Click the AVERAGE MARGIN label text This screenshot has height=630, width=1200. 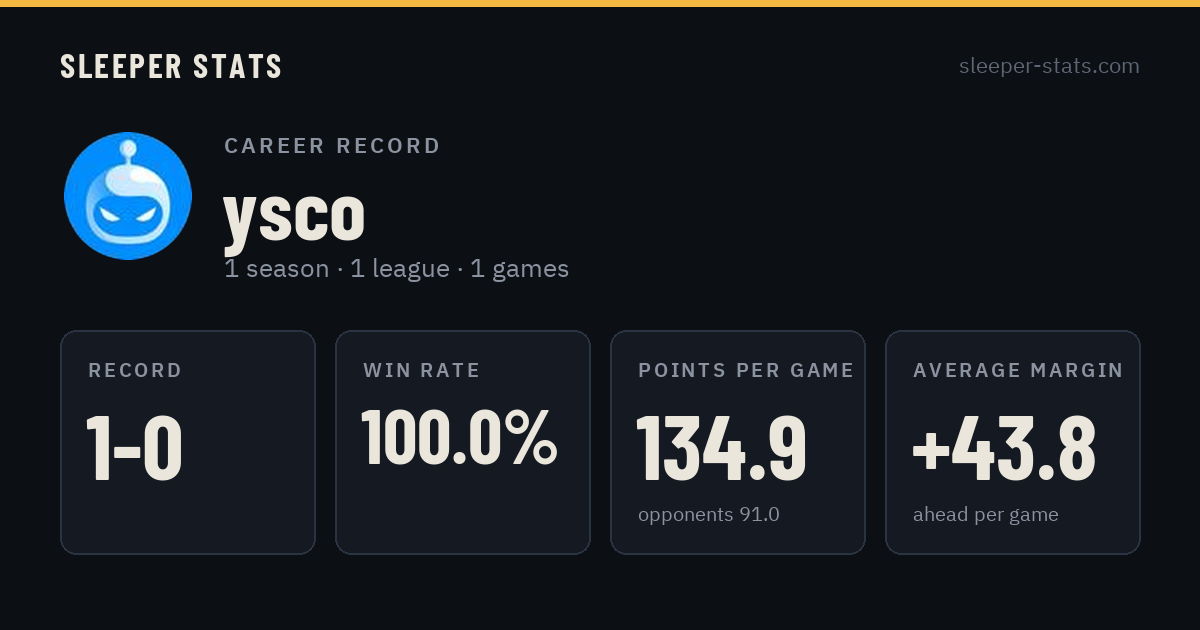click(x=1018, y=371)
